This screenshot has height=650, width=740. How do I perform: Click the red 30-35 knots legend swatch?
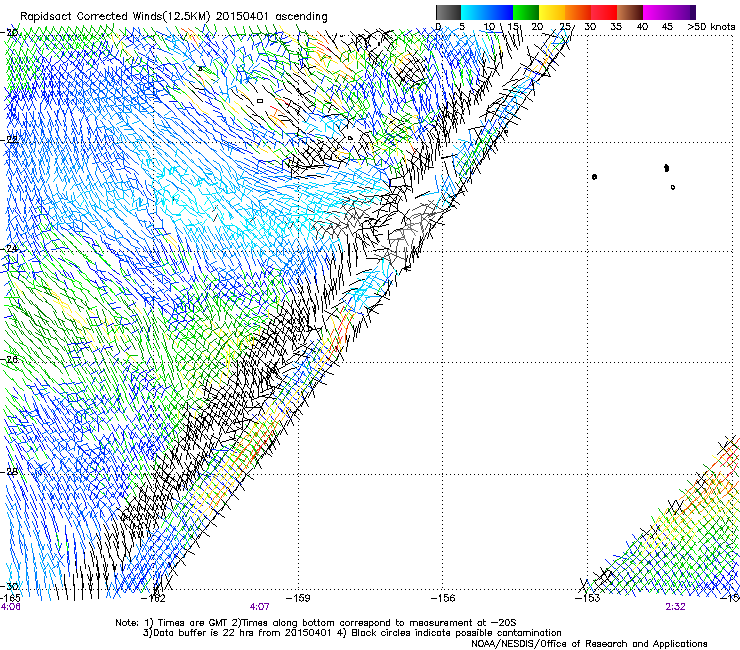(x=604, y=12)
